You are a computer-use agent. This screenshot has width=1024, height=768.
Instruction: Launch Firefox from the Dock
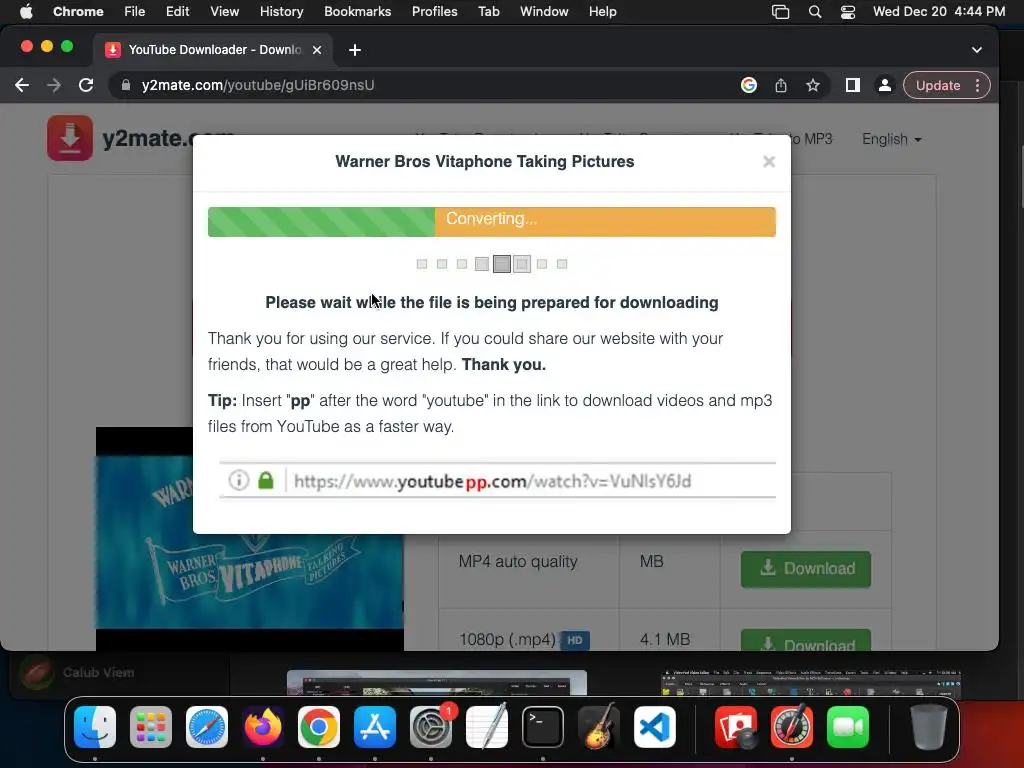[x=263, y=727]
